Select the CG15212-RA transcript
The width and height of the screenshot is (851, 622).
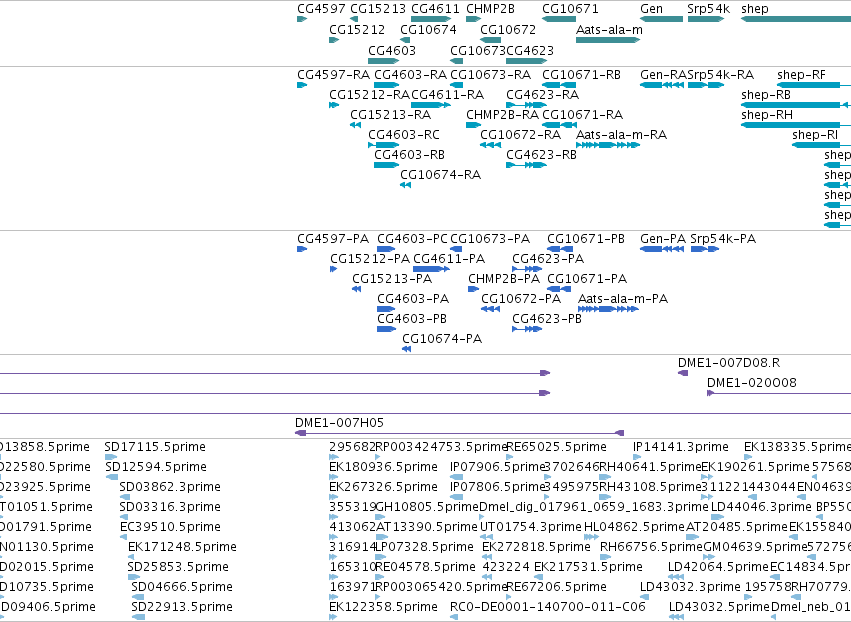334,105
